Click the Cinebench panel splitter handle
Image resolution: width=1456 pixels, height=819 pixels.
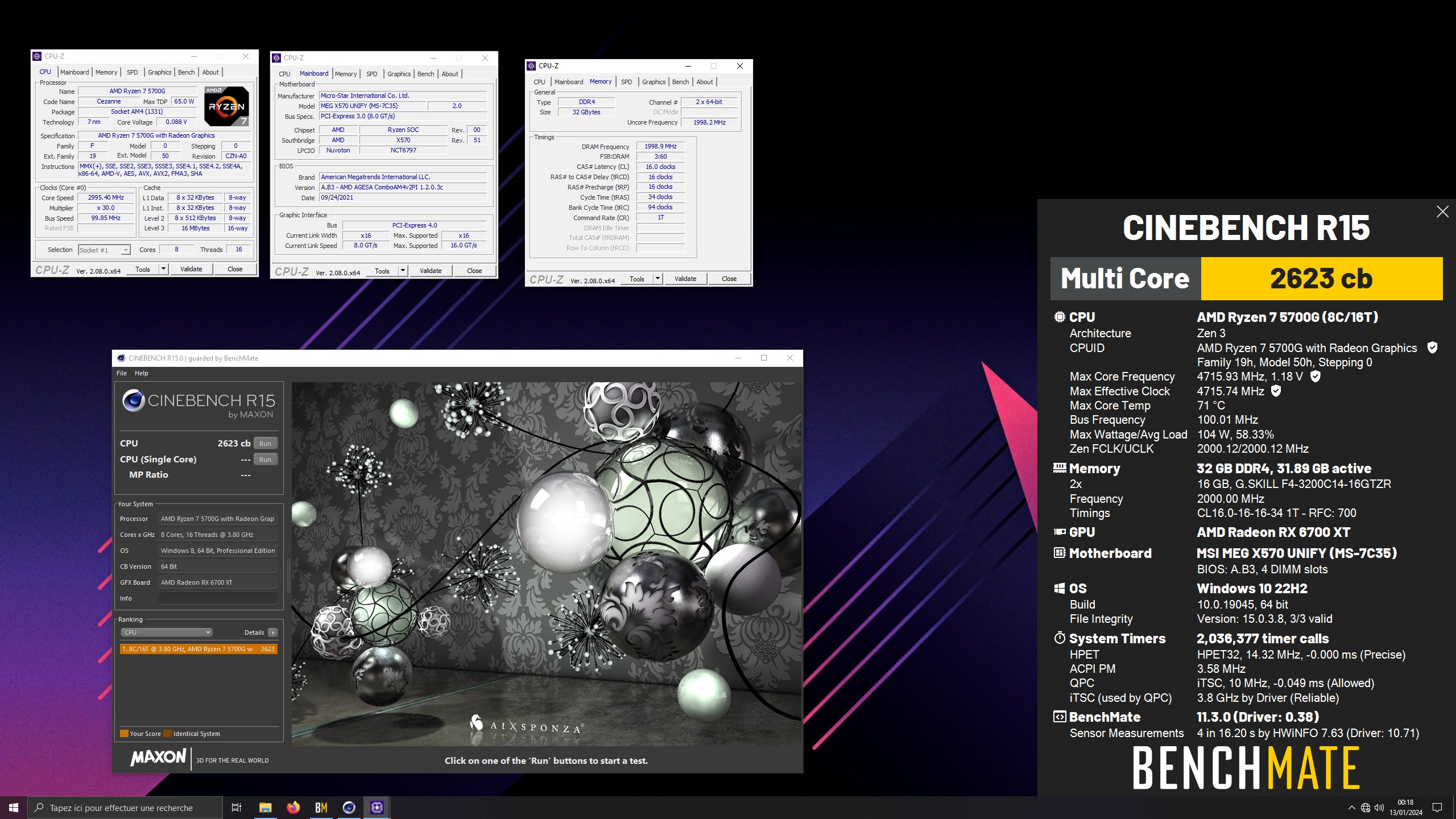(288, 576)
